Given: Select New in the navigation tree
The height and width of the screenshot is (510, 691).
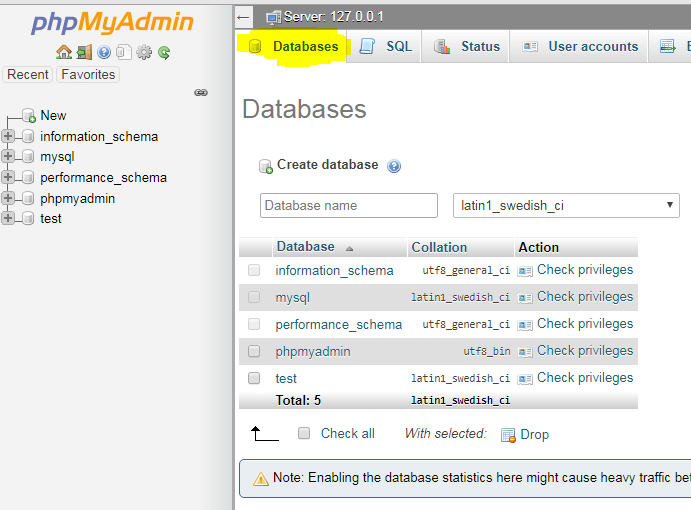Looking at the screenshot, I should 53,115.
